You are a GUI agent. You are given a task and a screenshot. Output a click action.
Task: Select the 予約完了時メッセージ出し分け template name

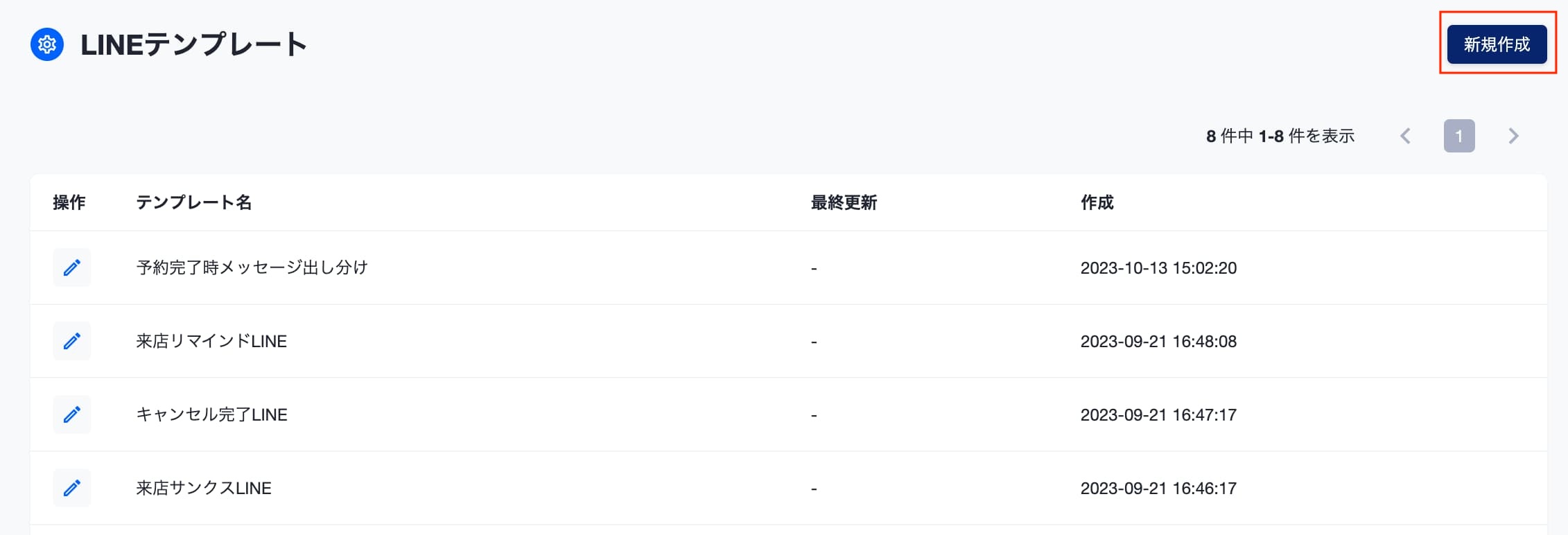click(252, 267)
